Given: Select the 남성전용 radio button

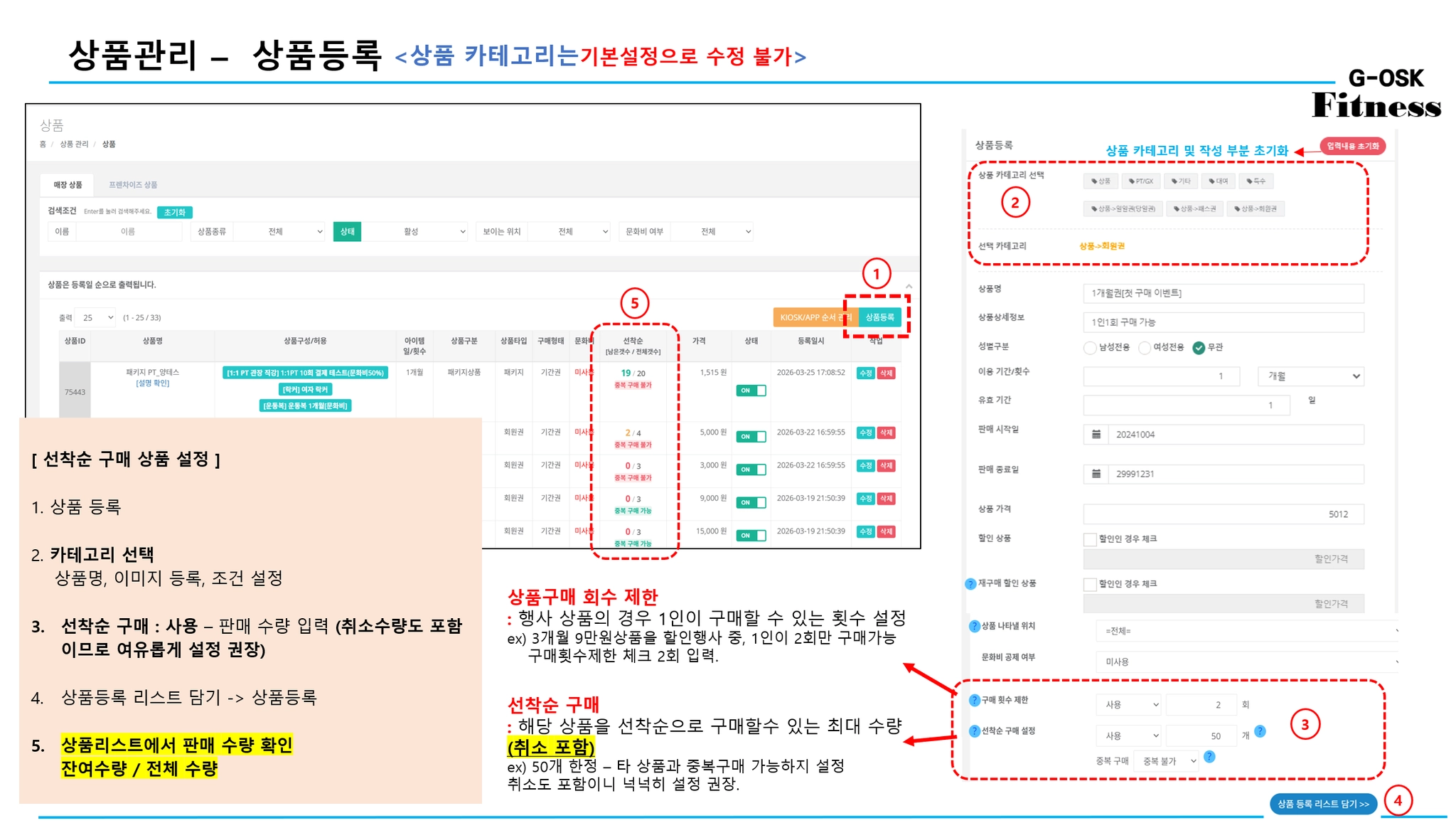Looking at the screenshot, I should click(x=1090, y=348).
